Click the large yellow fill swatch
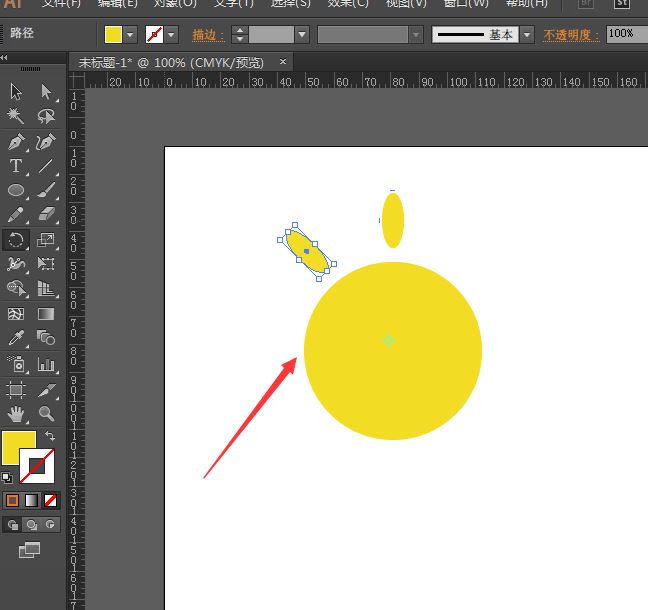 click(x=19, y=448)
